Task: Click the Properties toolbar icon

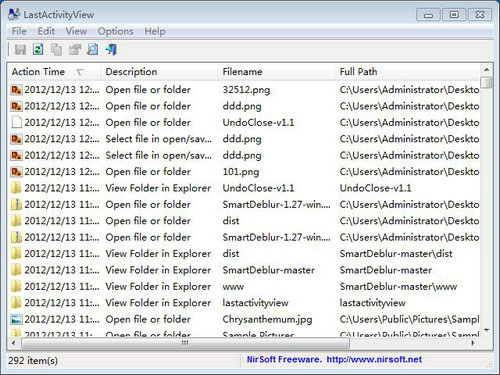Action: coord(74,50)
